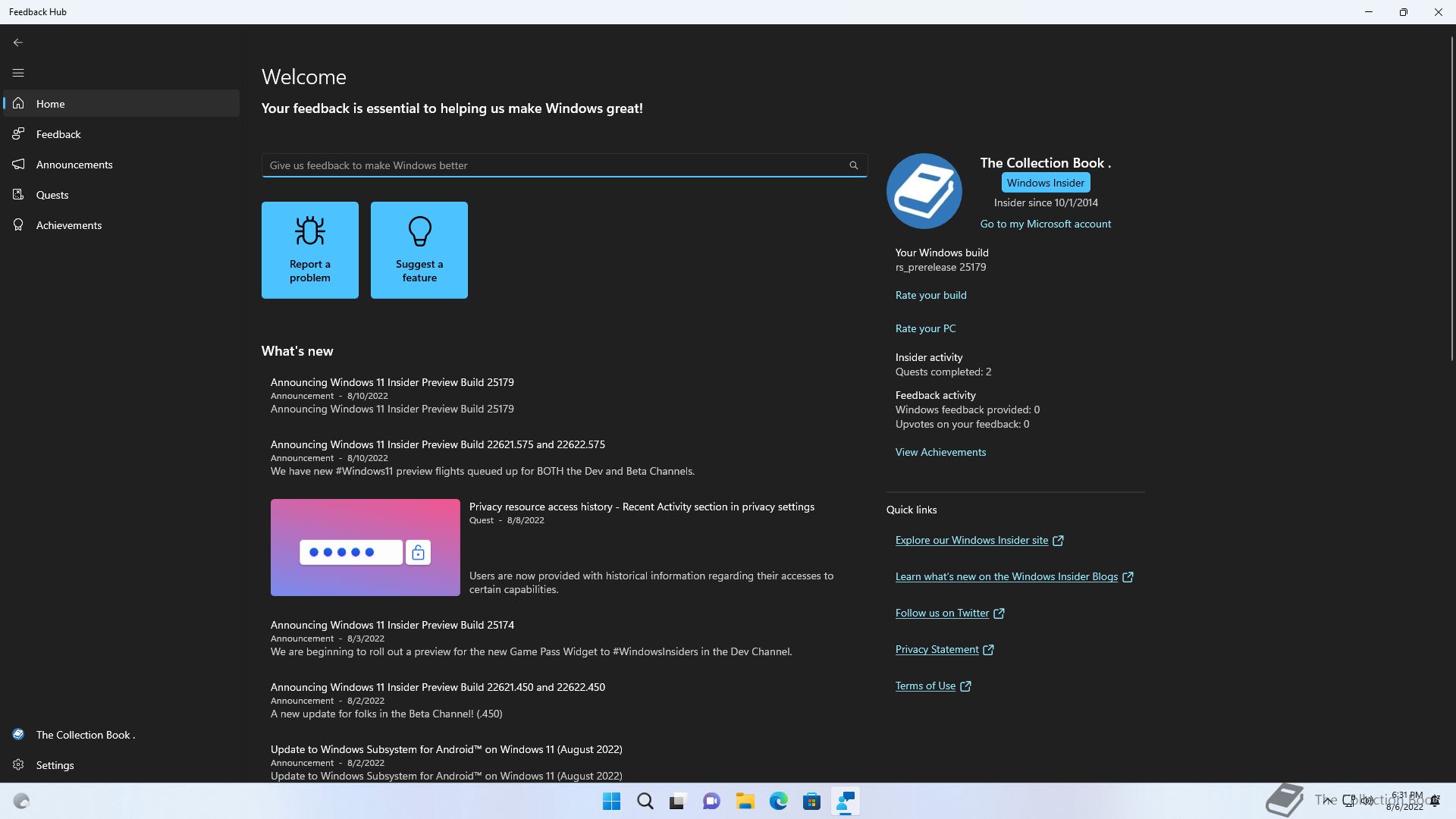Click the Settings gear icon

18,764
